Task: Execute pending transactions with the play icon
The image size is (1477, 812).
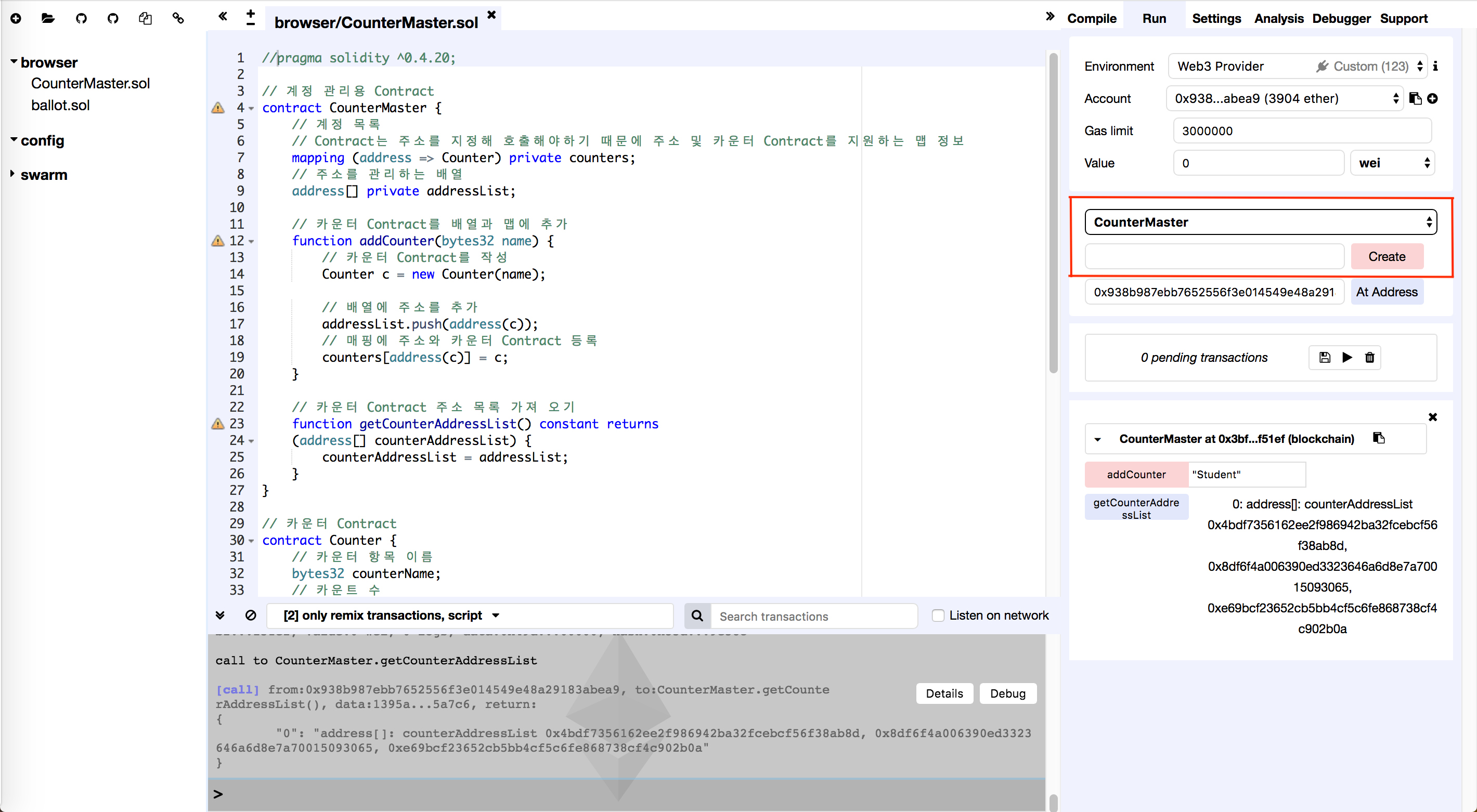Action: point(1347,357)
